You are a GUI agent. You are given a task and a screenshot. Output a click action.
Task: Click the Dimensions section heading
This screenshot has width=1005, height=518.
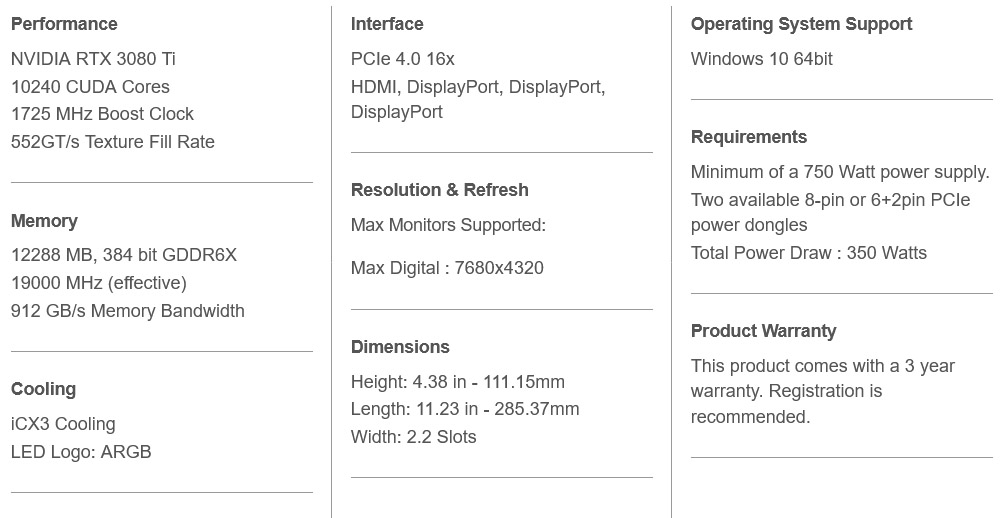(x=401, y=347)
